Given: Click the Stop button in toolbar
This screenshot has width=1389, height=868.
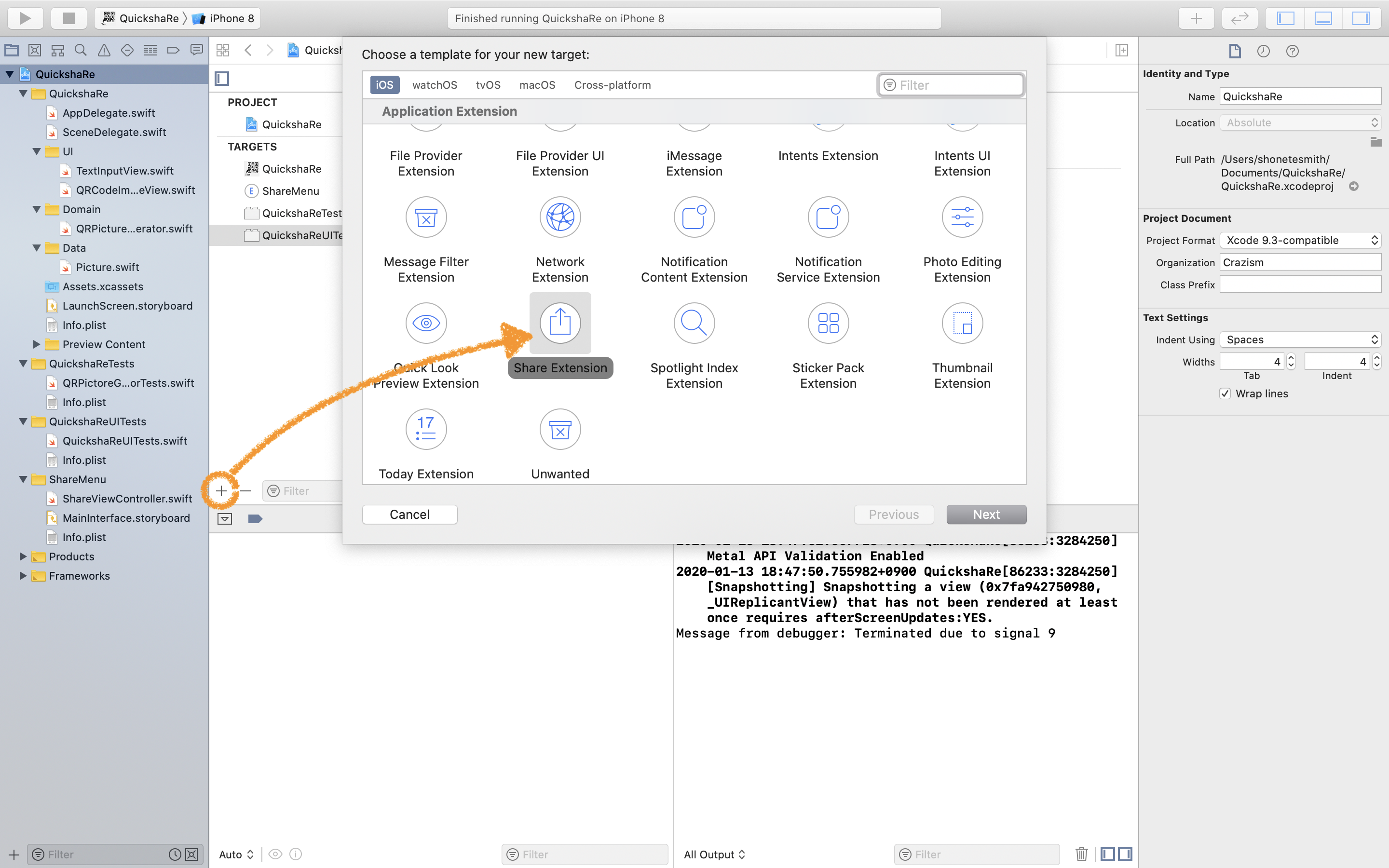Looking at the screenshot, I should coord(69,18).
